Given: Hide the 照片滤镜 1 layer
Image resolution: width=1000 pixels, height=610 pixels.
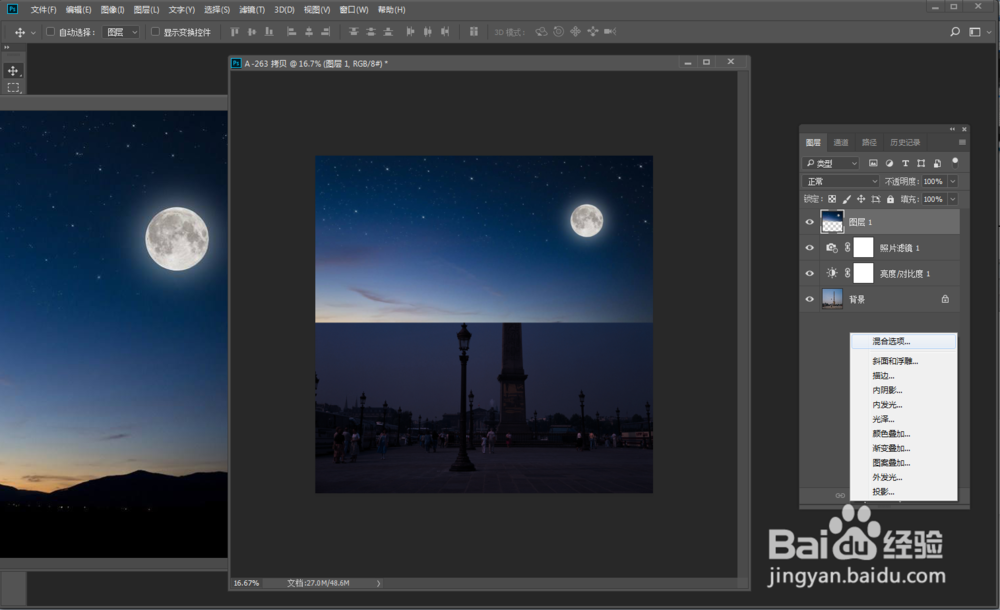Looking at the screenshot, I should (x=810, y=247).
